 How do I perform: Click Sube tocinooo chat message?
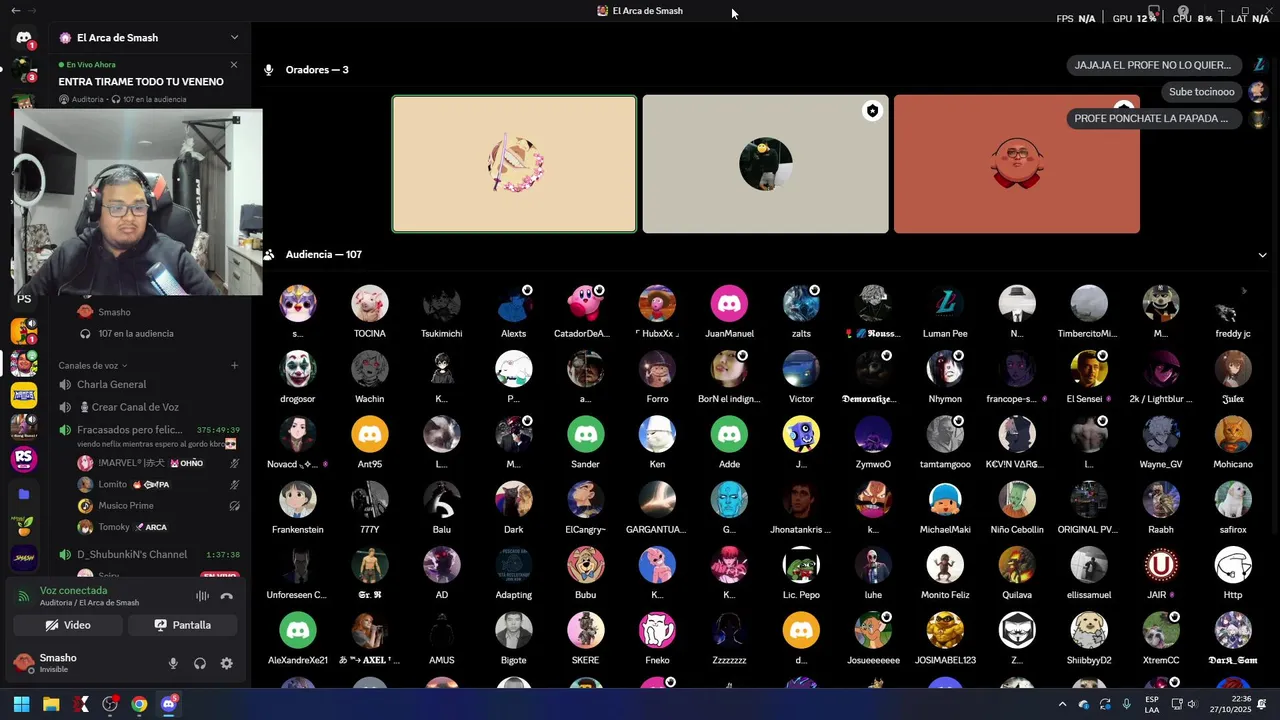point(1201,92)
